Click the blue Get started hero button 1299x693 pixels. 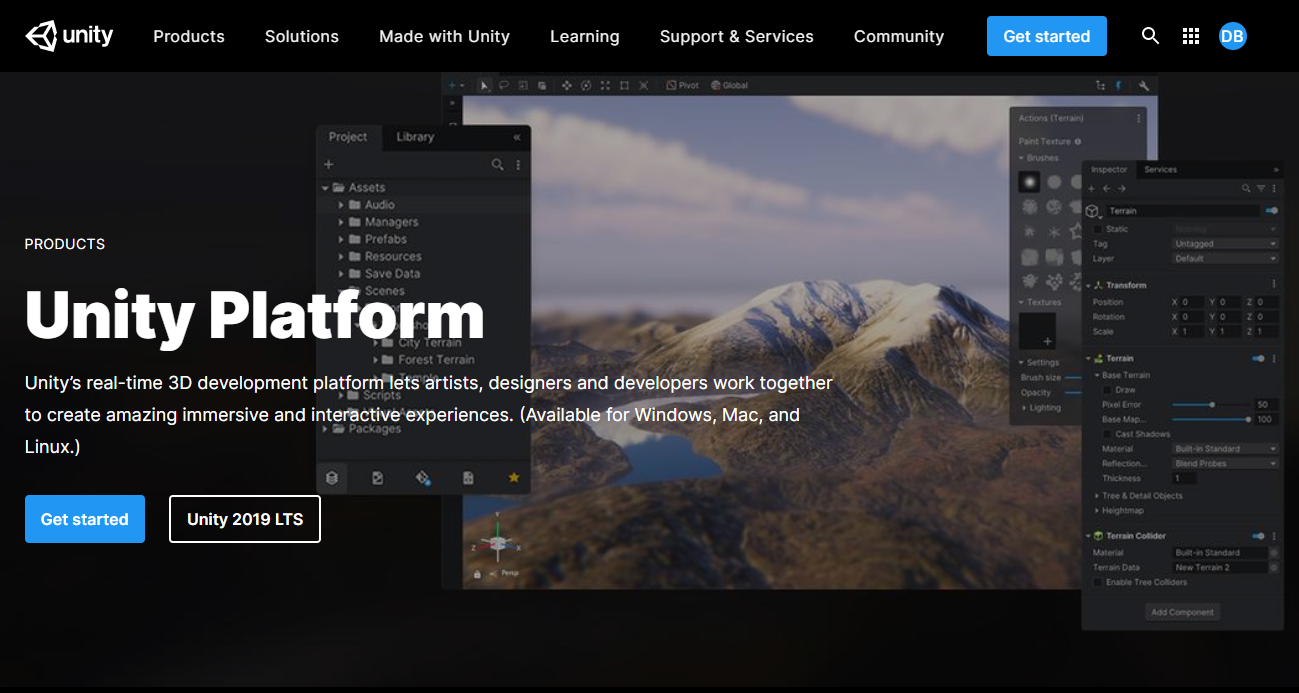(x=85, y=519)
